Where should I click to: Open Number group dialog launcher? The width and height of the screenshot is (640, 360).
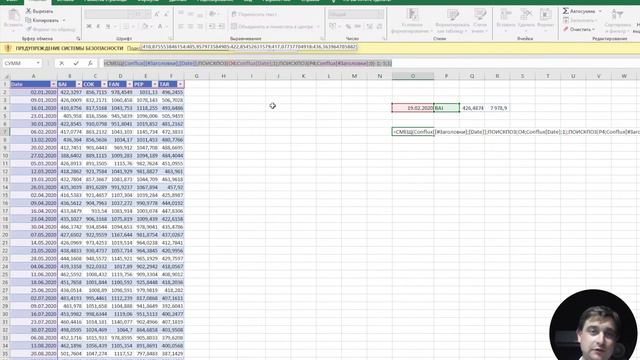[384, 38]
